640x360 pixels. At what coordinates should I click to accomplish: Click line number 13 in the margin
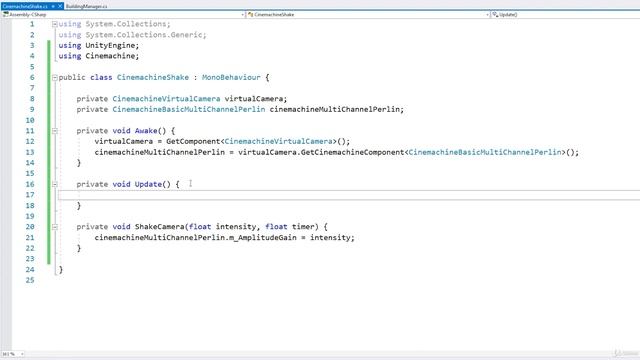30,152
